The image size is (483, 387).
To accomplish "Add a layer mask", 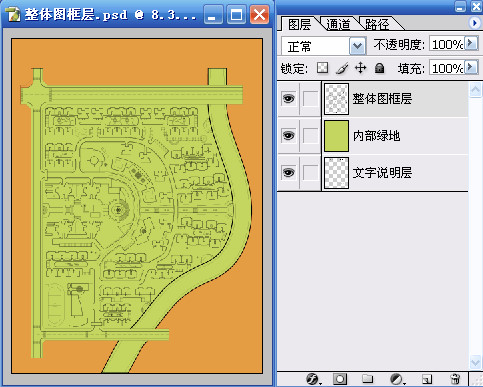I will pos(340,379).
